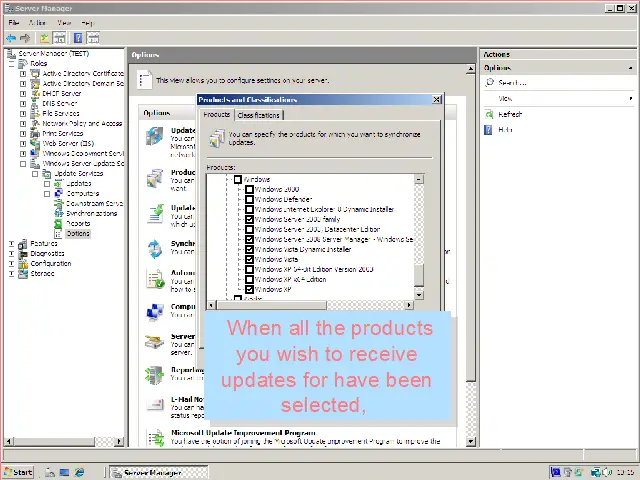This screenshot has width=640, height=480.
Task: Open the Action menu
Action: [38, 22]
